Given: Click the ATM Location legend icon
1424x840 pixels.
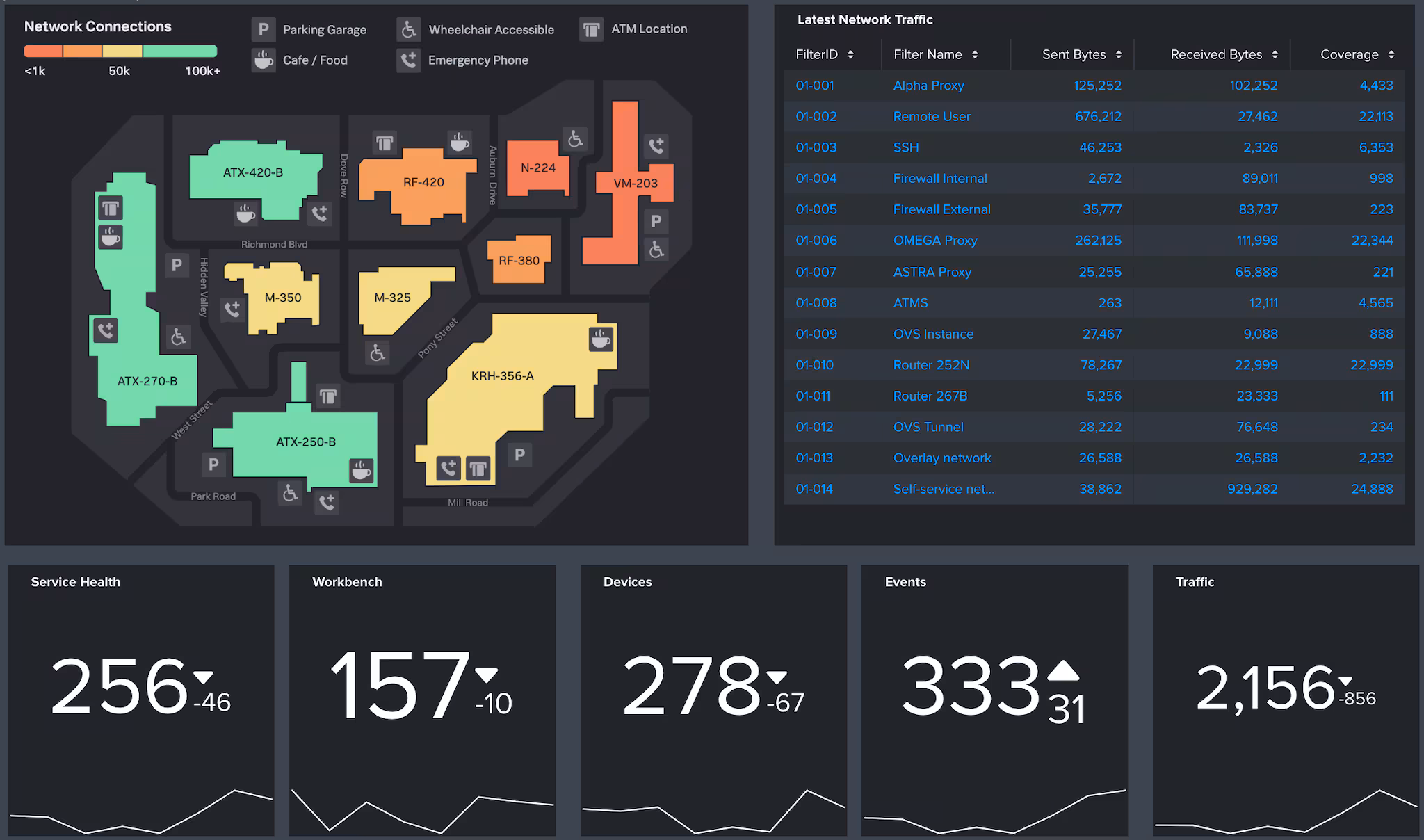Looking at the screenshot, I should 591,29.
